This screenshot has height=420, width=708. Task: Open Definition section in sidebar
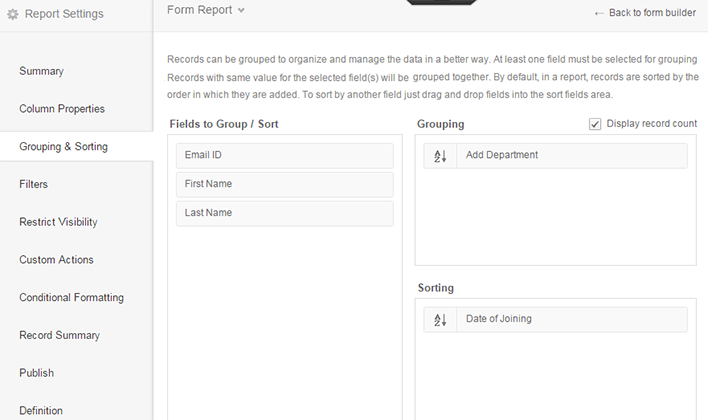pos(41,410)
